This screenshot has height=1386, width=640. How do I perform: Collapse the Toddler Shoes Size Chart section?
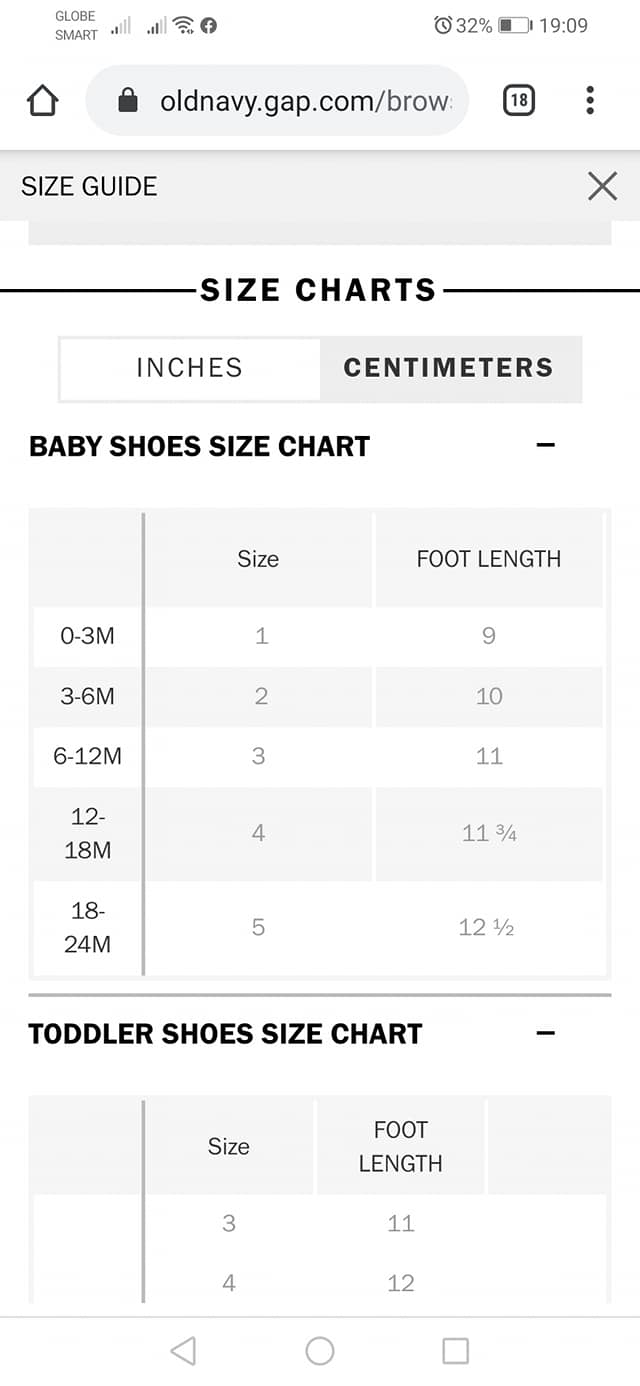point(545,1033)
